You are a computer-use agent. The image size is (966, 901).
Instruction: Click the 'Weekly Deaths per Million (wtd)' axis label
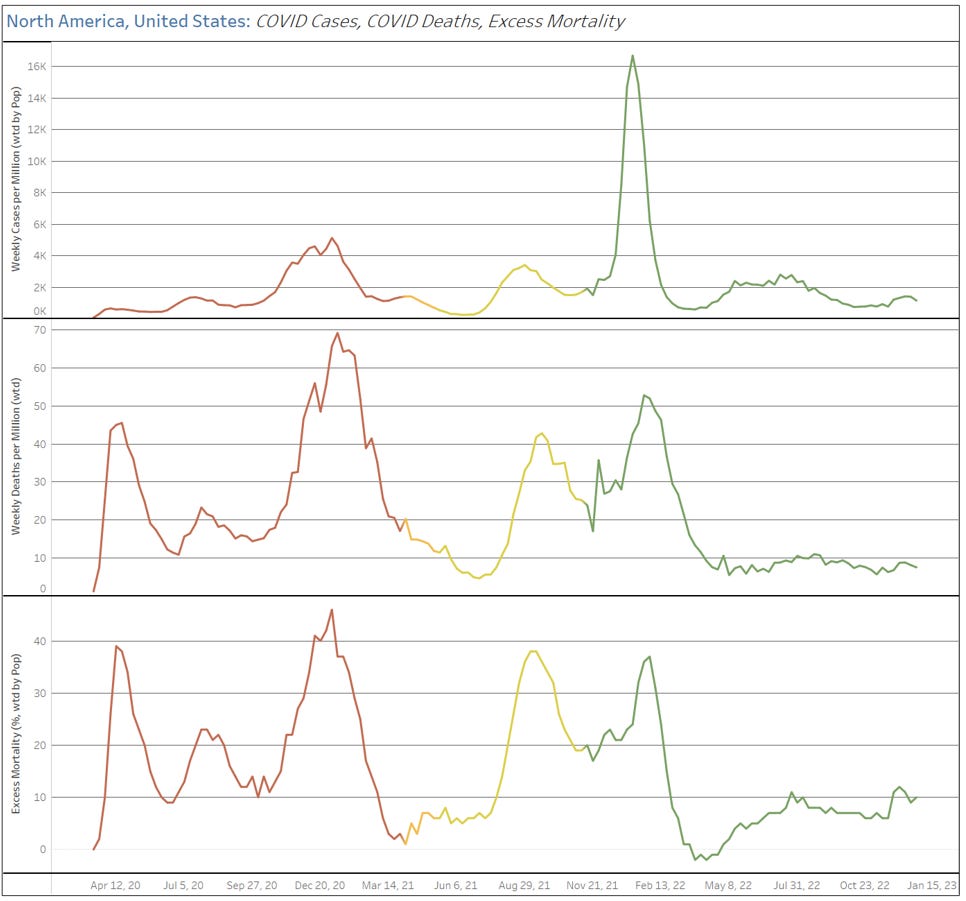pos(16,456)
